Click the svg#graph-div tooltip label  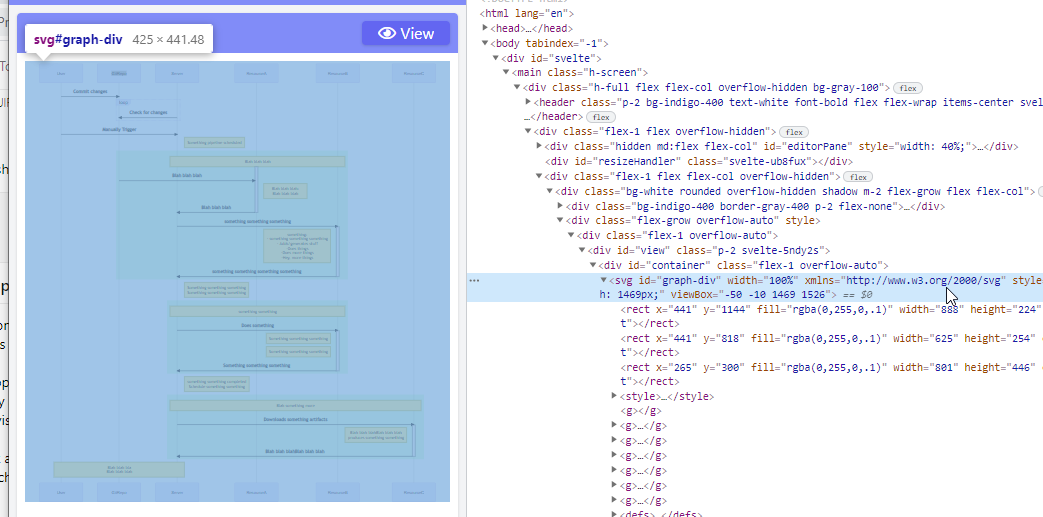tap(119, 39)
